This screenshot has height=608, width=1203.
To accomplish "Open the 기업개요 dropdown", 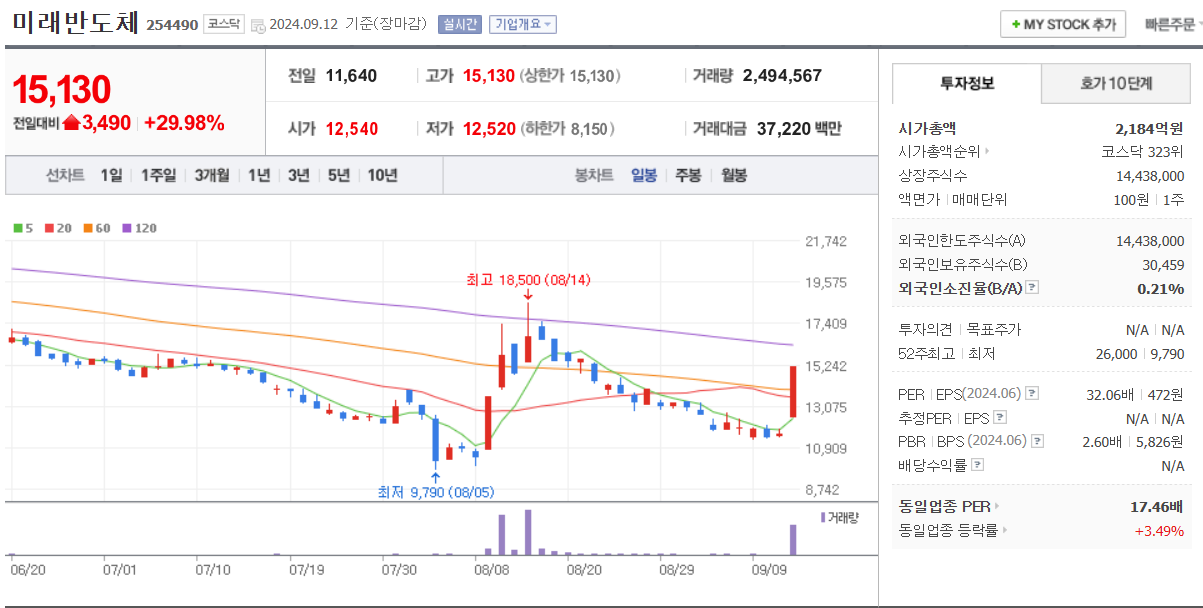I will (522, 25).
